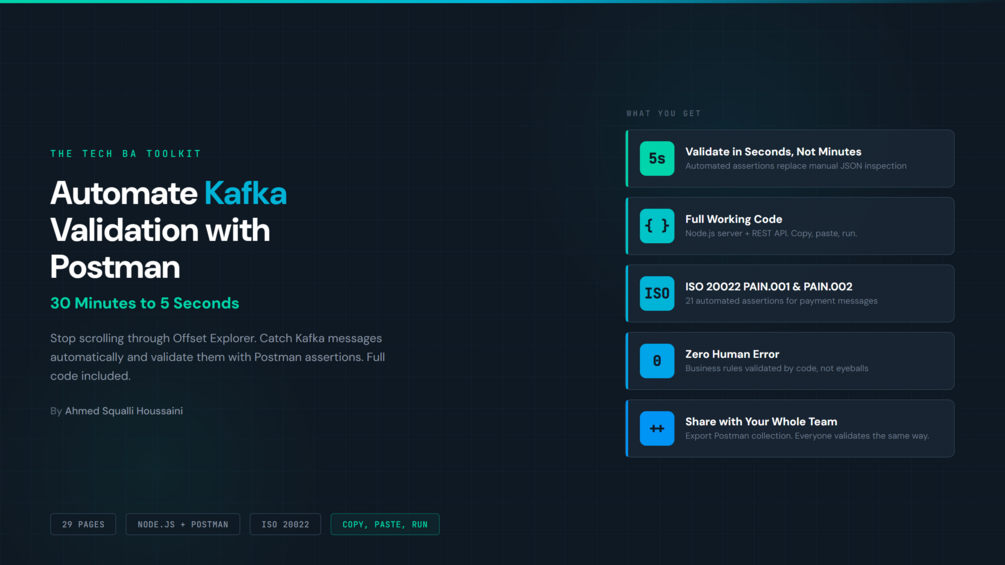Select the NODE.JS + POSTMAN tag
This screenshot has height=565, width=1005.
(183, 524)
